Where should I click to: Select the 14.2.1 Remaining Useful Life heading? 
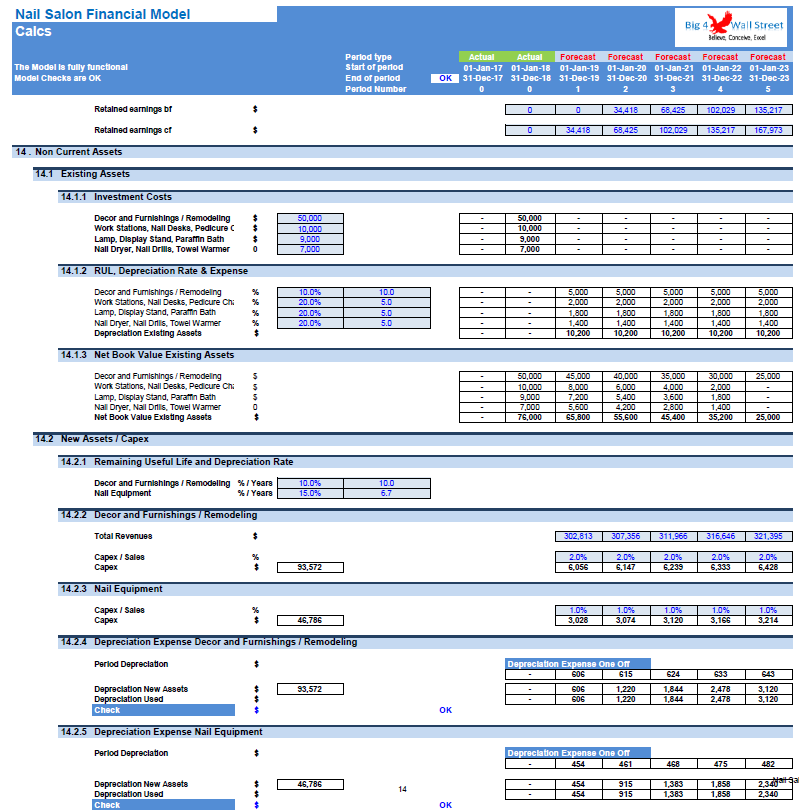point(425,462)
